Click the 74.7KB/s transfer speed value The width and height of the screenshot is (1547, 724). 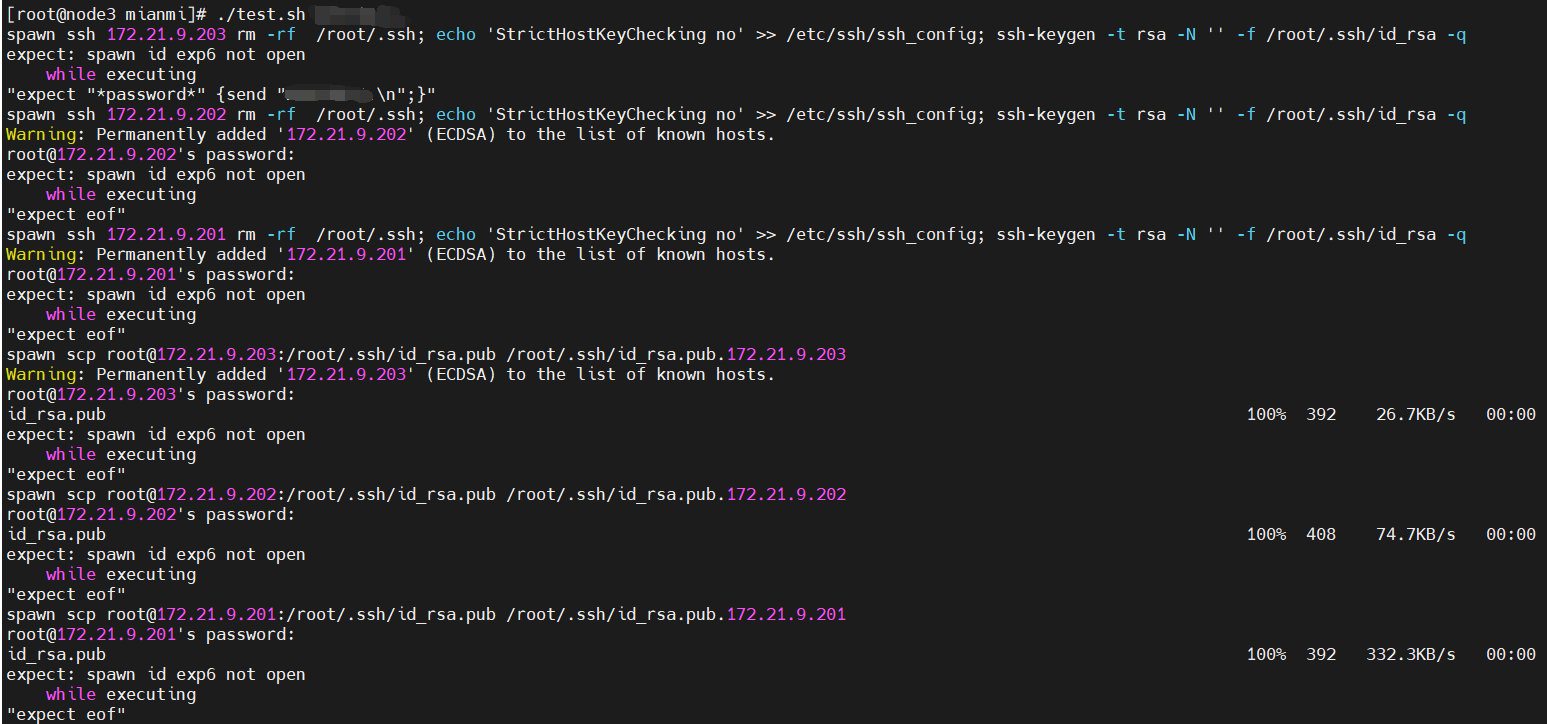1415,534
